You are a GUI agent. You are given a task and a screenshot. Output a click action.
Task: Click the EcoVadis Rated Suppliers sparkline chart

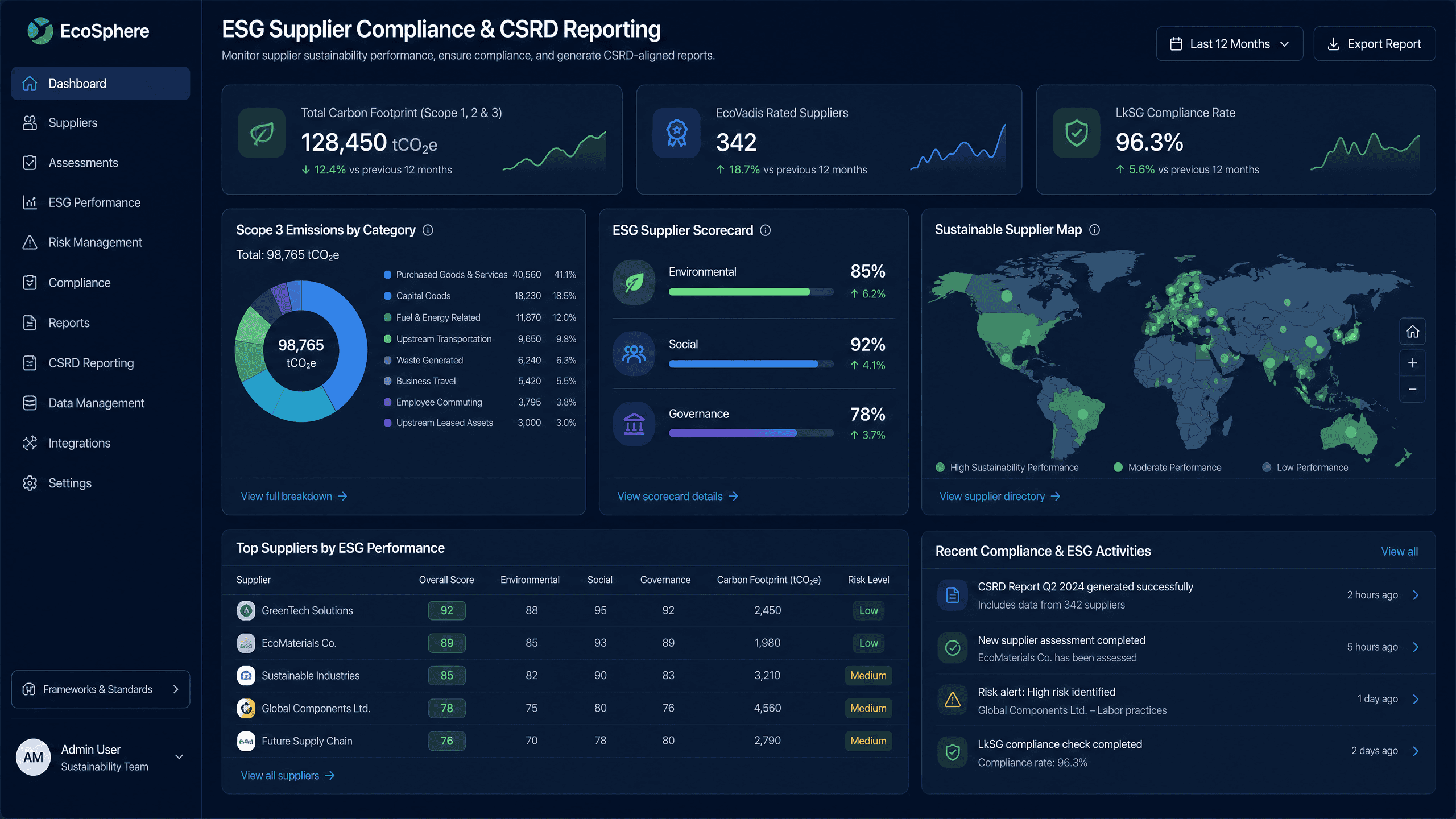pyautogui.click(x=958, y=147)
